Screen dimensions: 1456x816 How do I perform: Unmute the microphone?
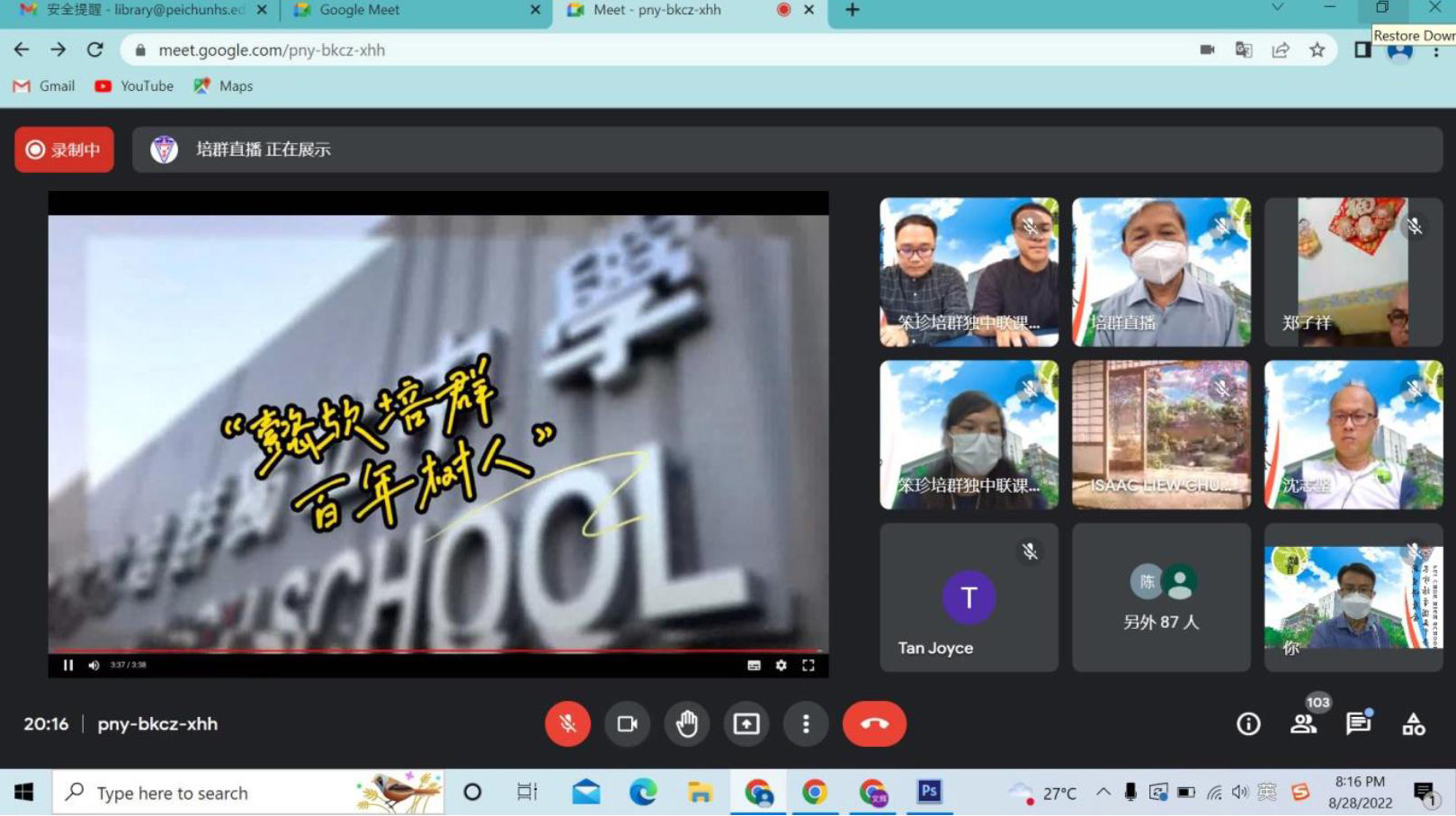click(x=567, y=723)
